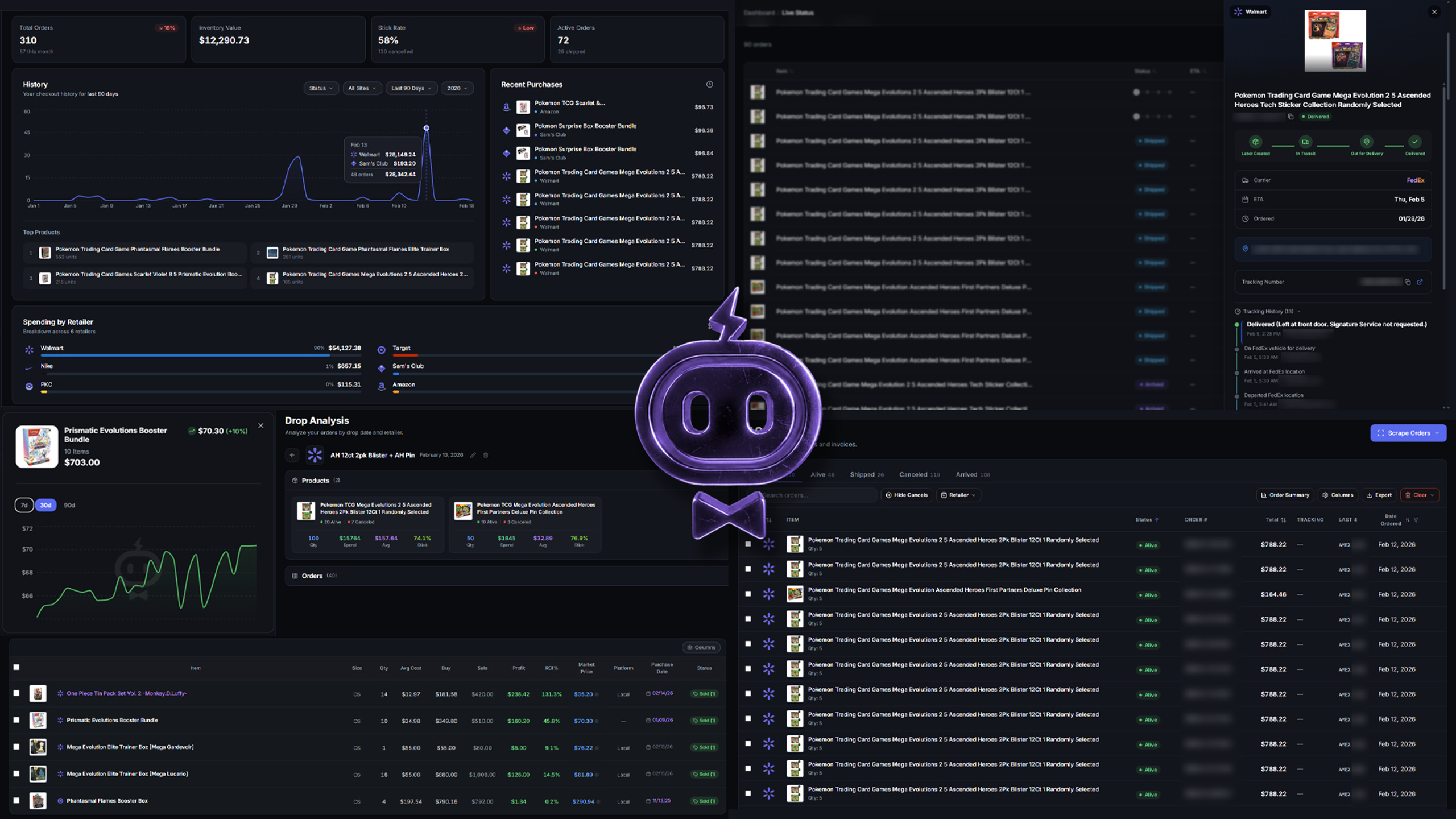Check the Phantasmal Flames Booster Box row
This screenshot has height=819, width=1456.
pyautogui.click(x=16, y=800)
